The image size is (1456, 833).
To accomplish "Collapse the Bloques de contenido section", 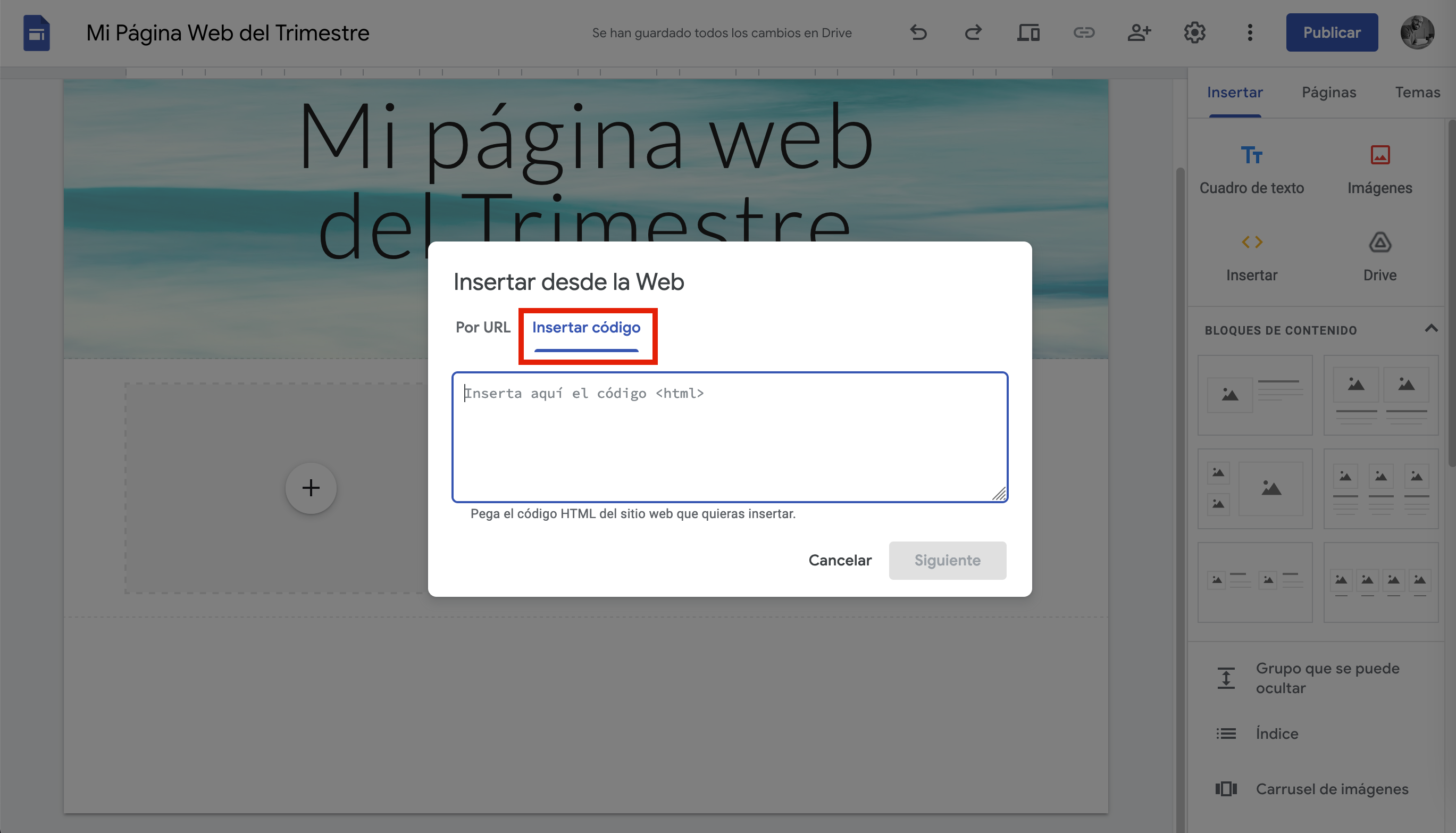I will (1432, 328).
